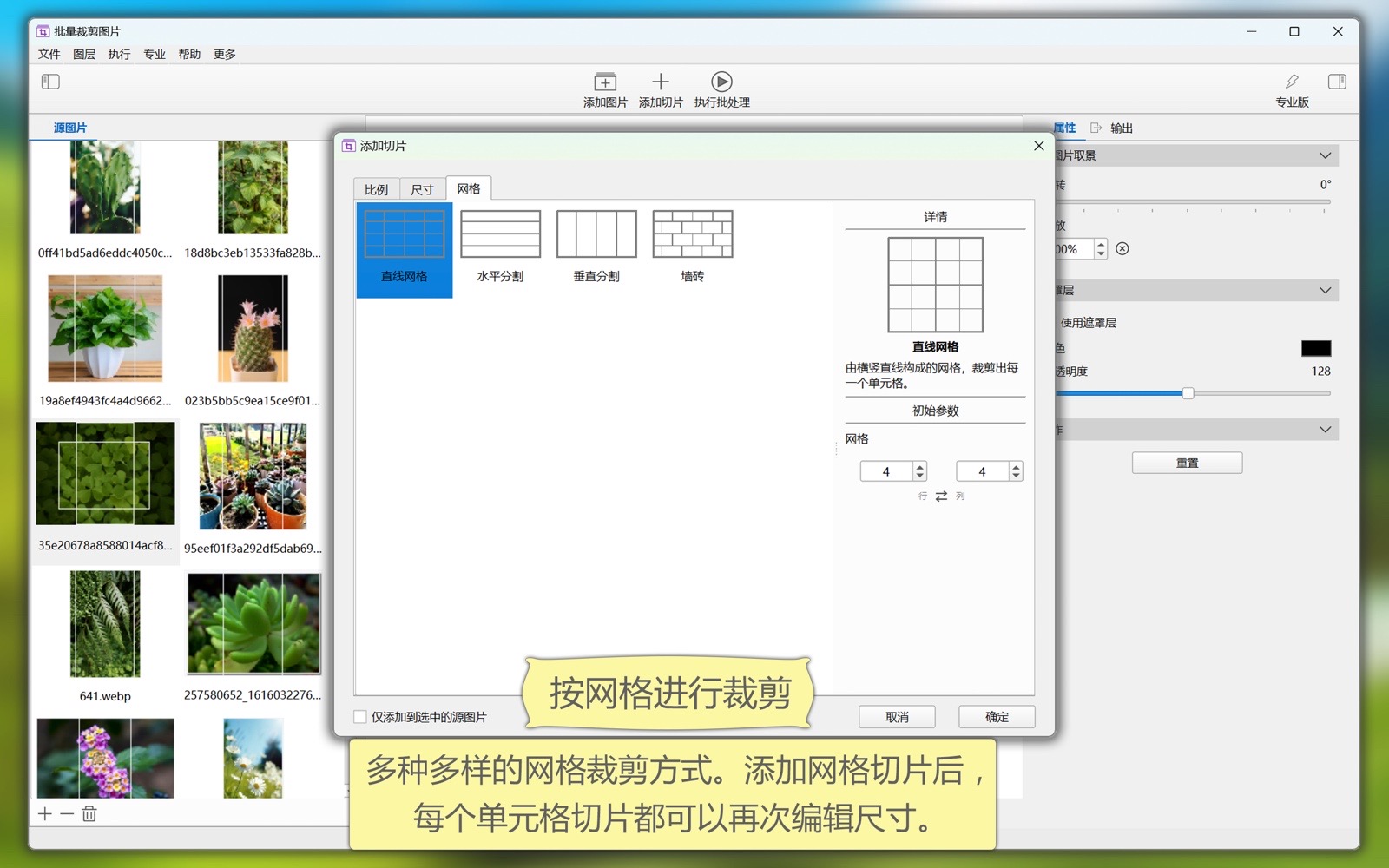Open the Pro version (专业版) icon
1389x868 pixels.
pos(1292,82)
